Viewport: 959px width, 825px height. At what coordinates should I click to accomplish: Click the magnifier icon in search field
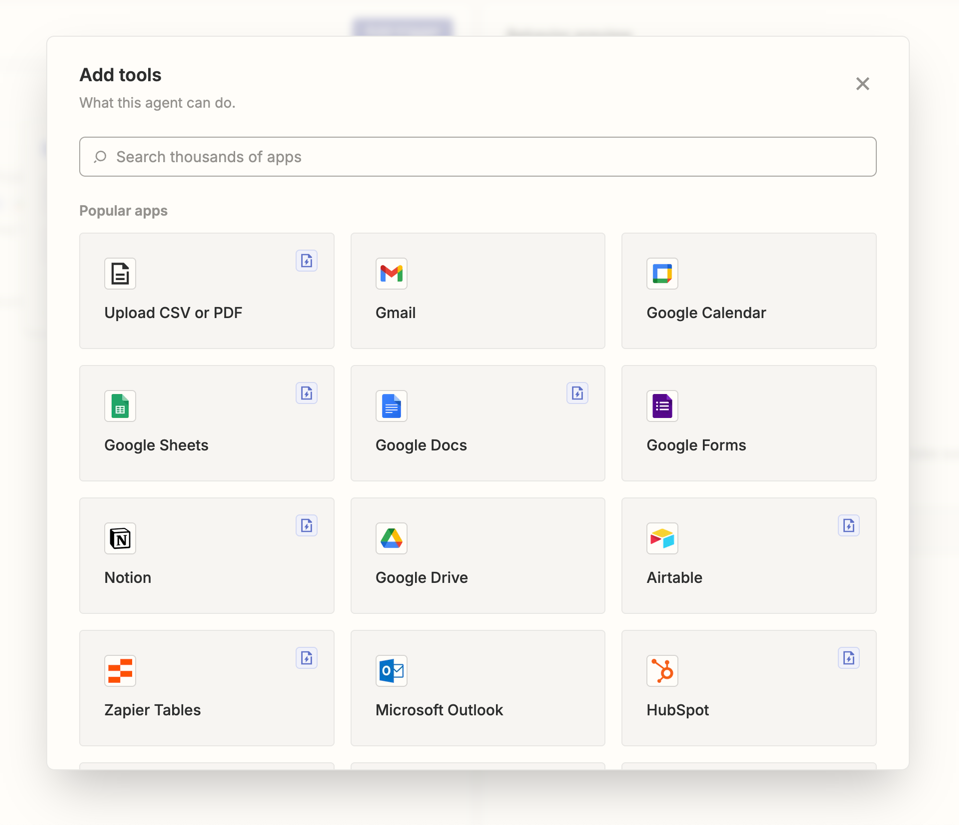tap(100, 157)
